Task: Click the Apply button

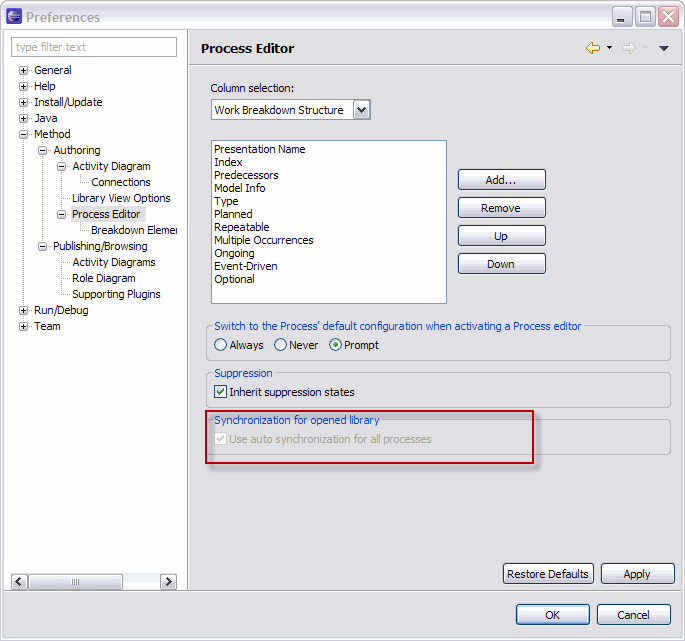Action: point(637,574)
